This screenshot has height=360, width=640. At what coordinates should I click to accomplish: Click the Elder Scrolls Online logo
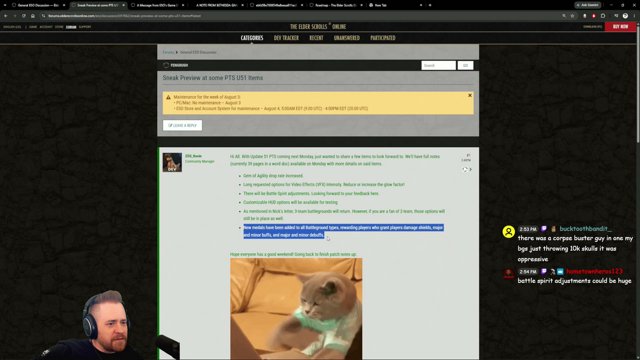(x=318, y=27)
